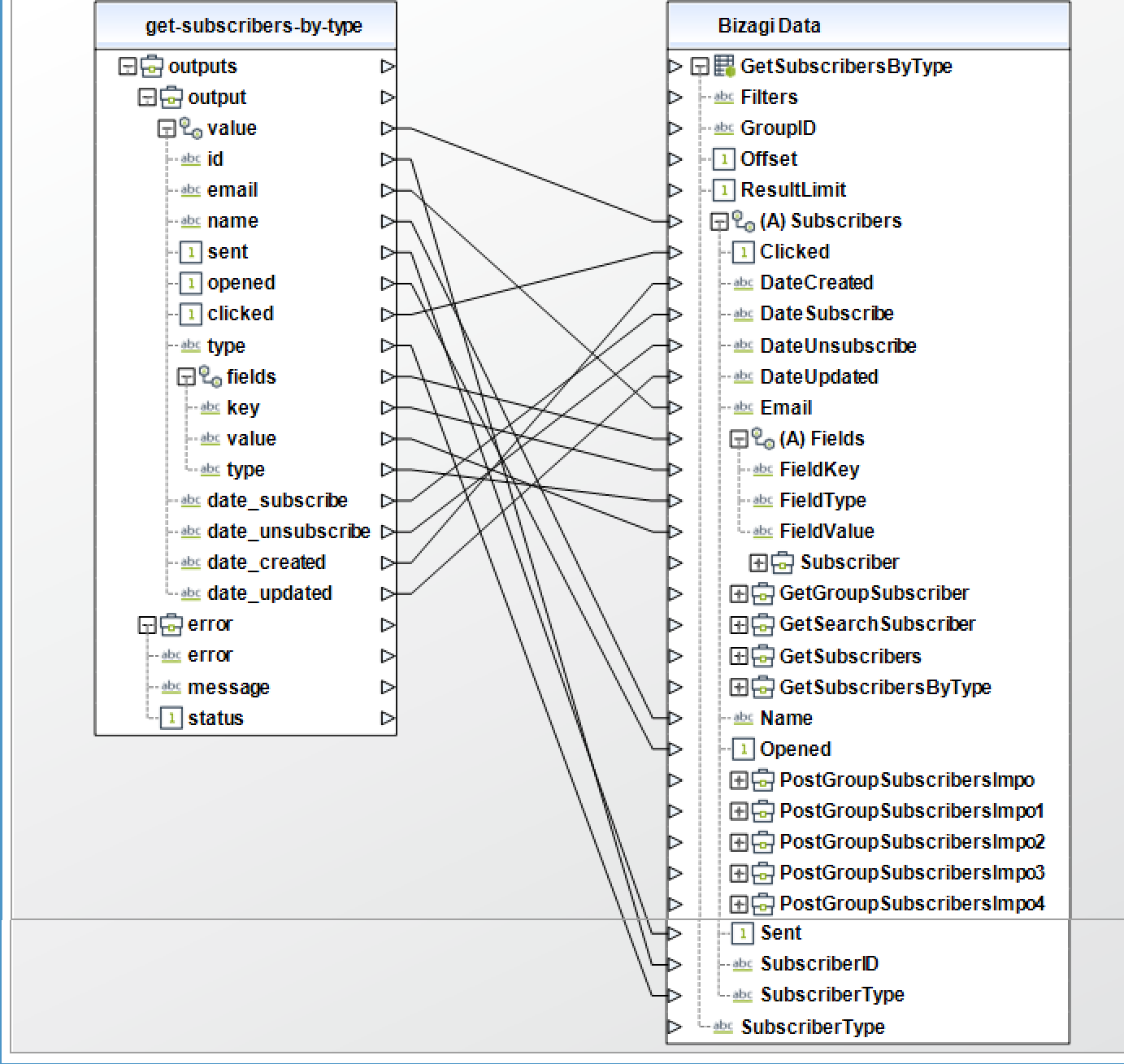Collapse the output node in left panel
The width and height of the screenshot is (1124, 1064).
click(147, 98)
